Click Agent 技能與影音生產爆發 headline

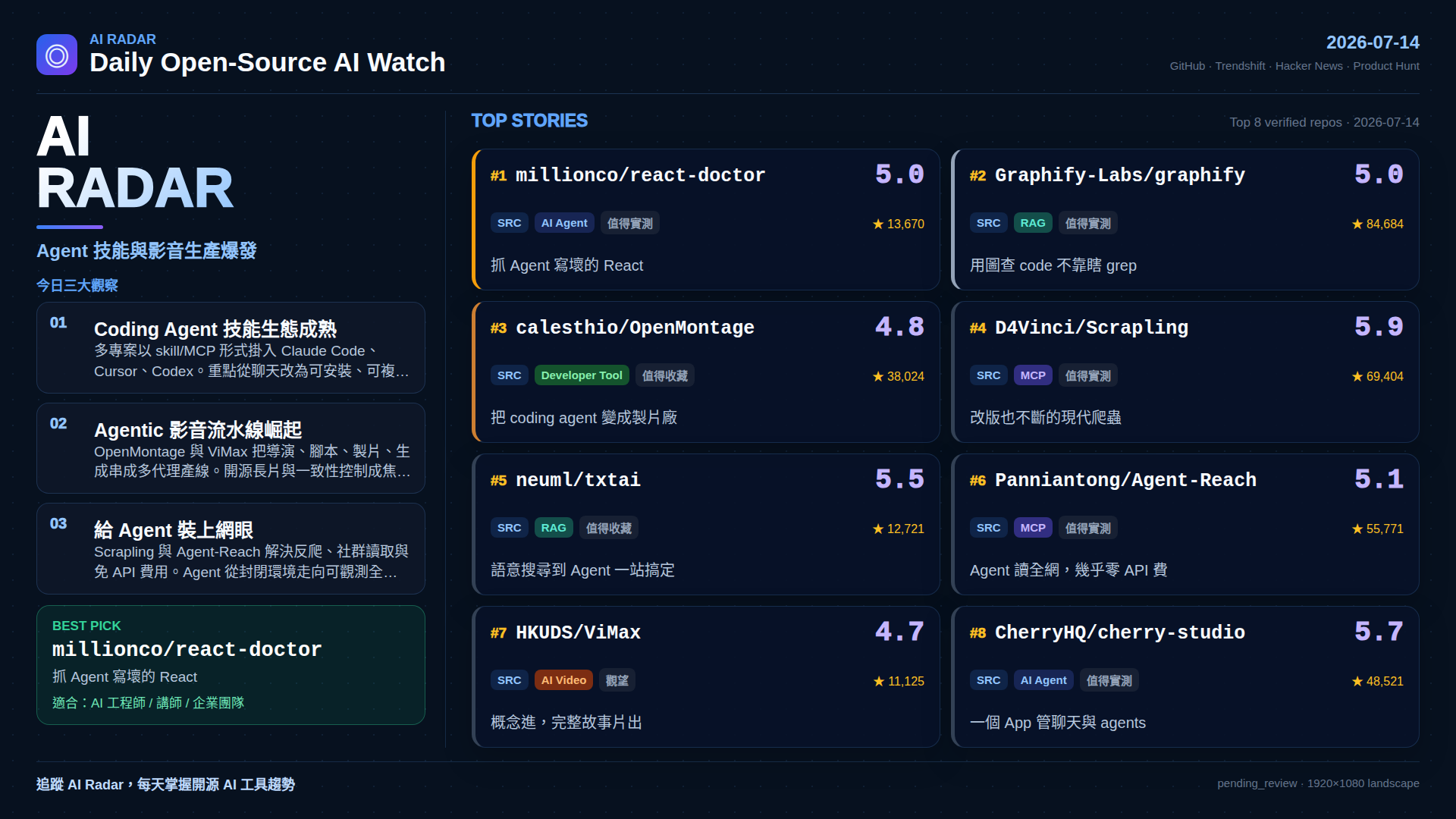pyautogui.click(x=146, y=251)
